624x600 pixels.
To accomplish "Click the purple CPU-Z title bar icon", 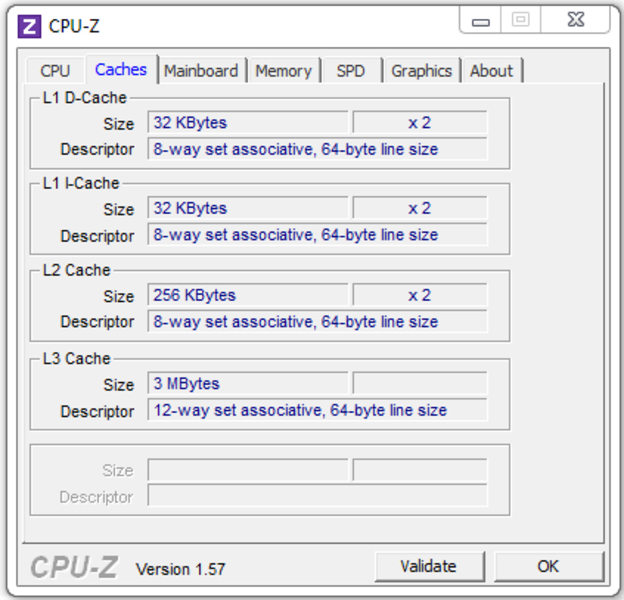I will pyautogui.click(x=29, y=27).
